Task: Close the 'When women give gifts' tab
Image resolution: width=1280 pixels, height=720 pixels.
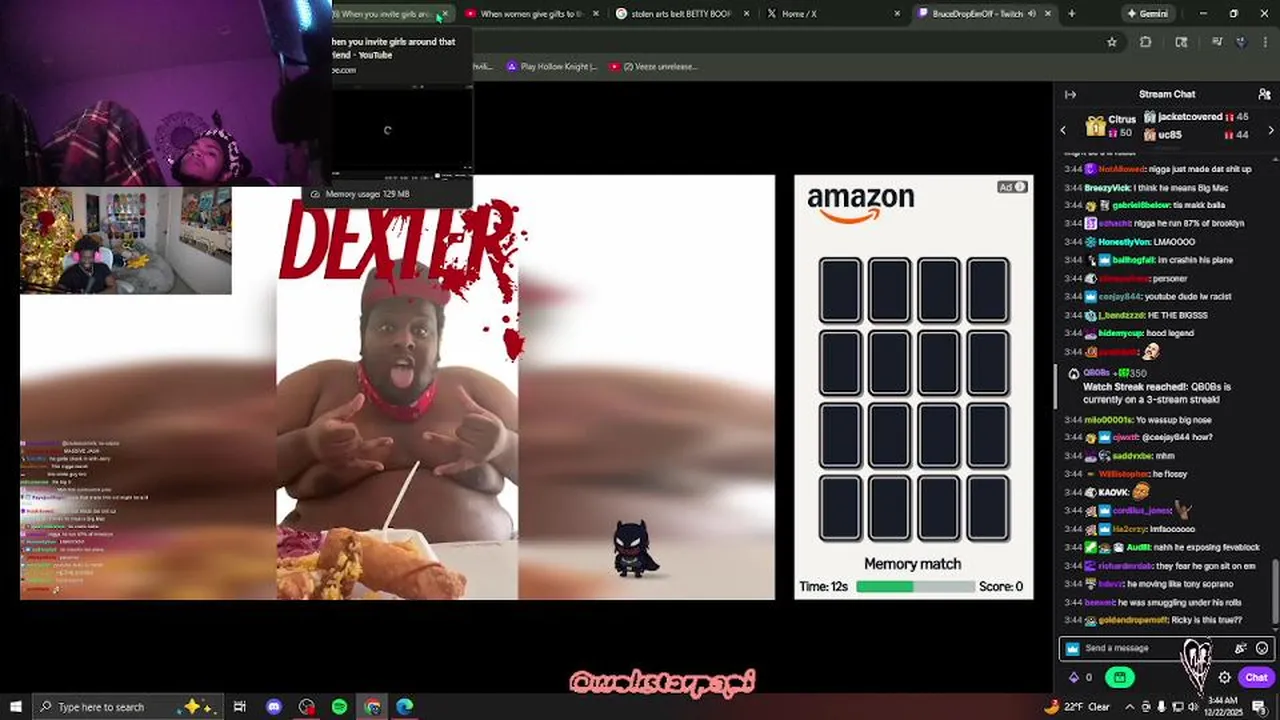Action: click(596, 14)
